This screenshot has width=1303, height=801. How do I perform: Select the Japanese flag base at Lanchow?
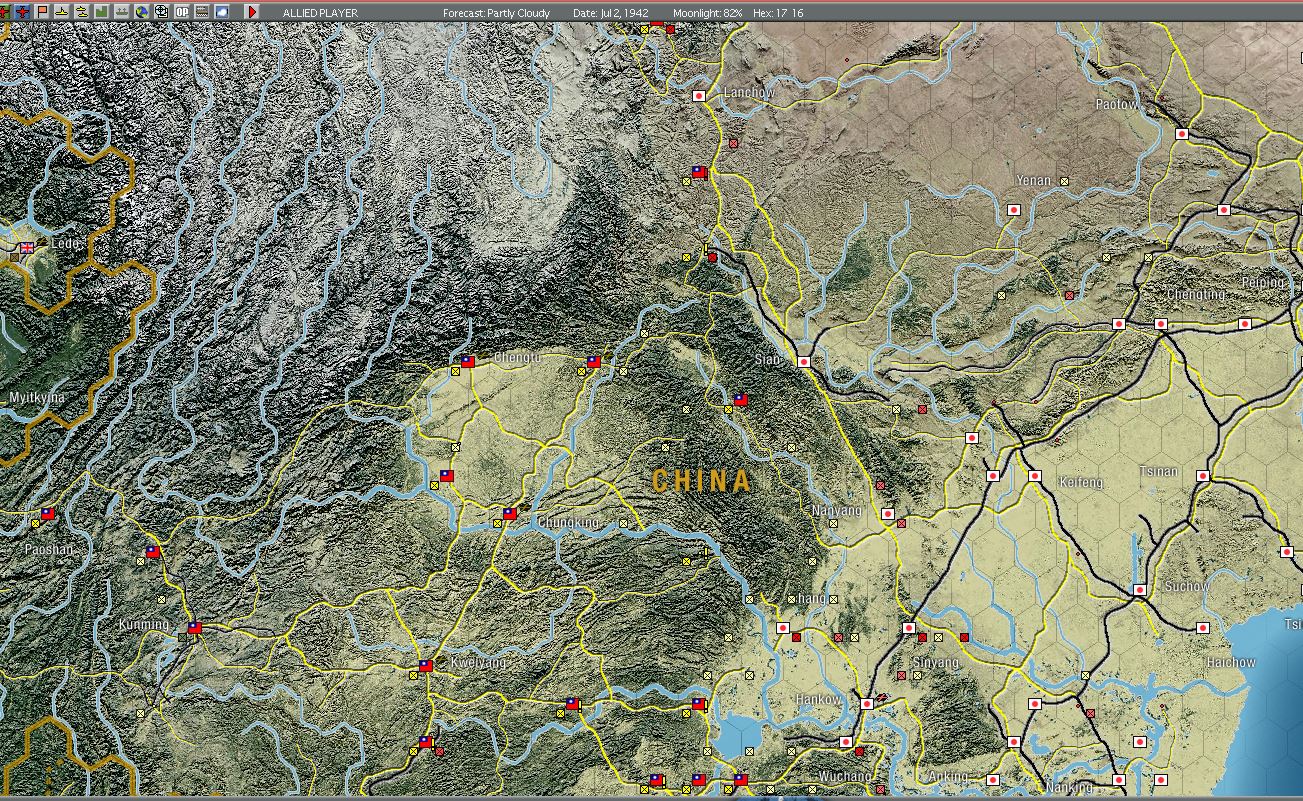click(x=700, y=96)
